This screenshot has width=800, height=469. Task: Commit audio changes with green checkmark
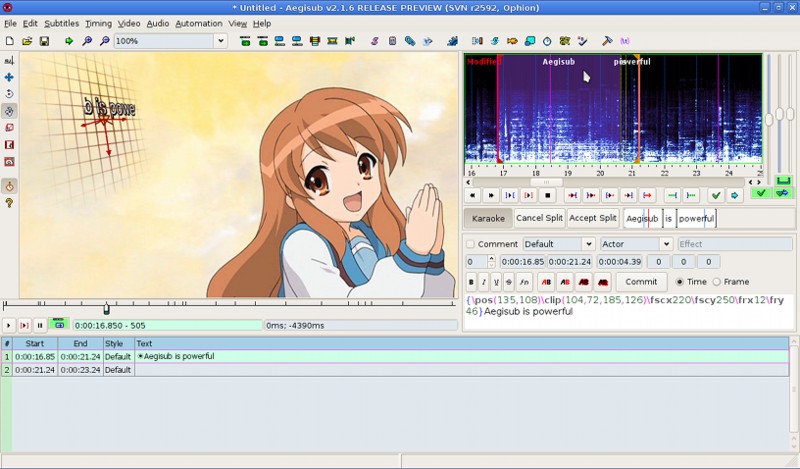[x=716, y=195]
